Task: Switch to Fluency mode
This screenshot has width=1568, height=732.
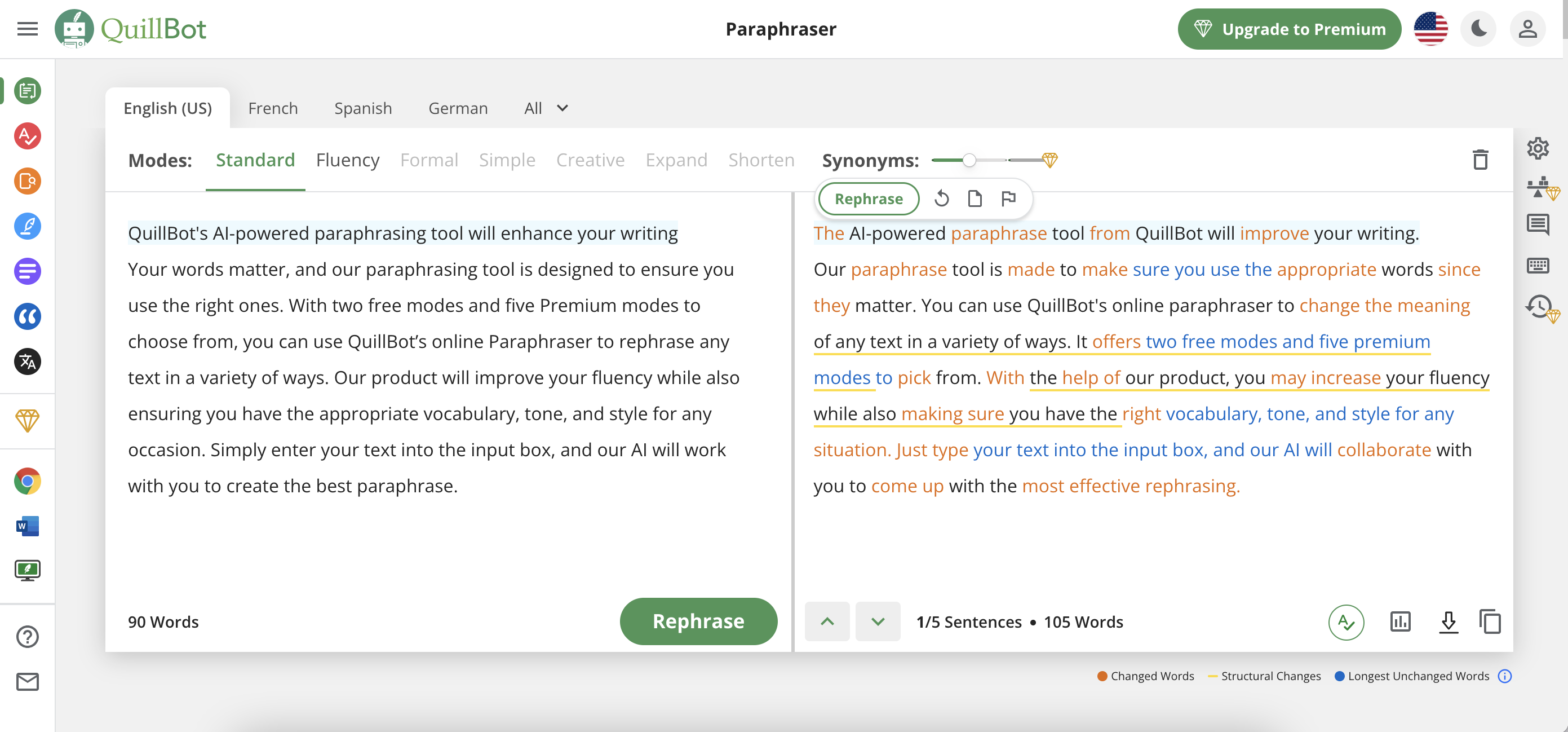Action: coord(348,160)
